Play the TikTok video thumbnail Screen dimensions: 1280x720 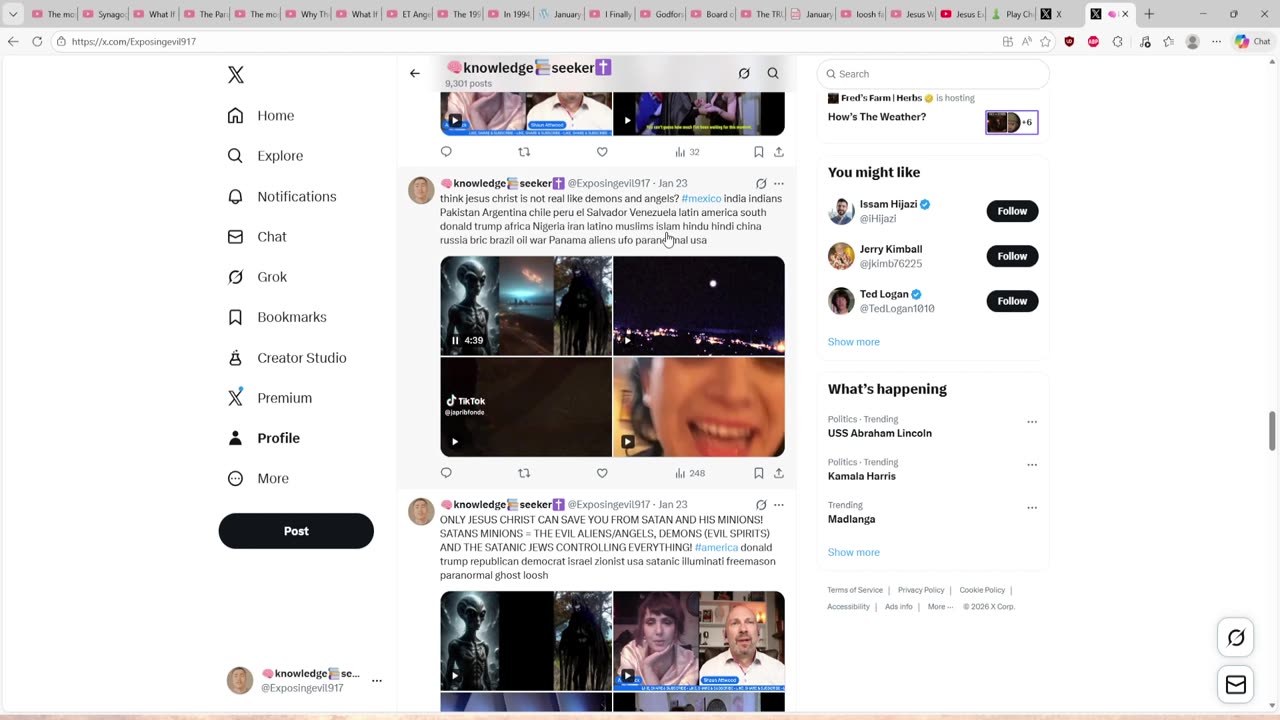526,407
